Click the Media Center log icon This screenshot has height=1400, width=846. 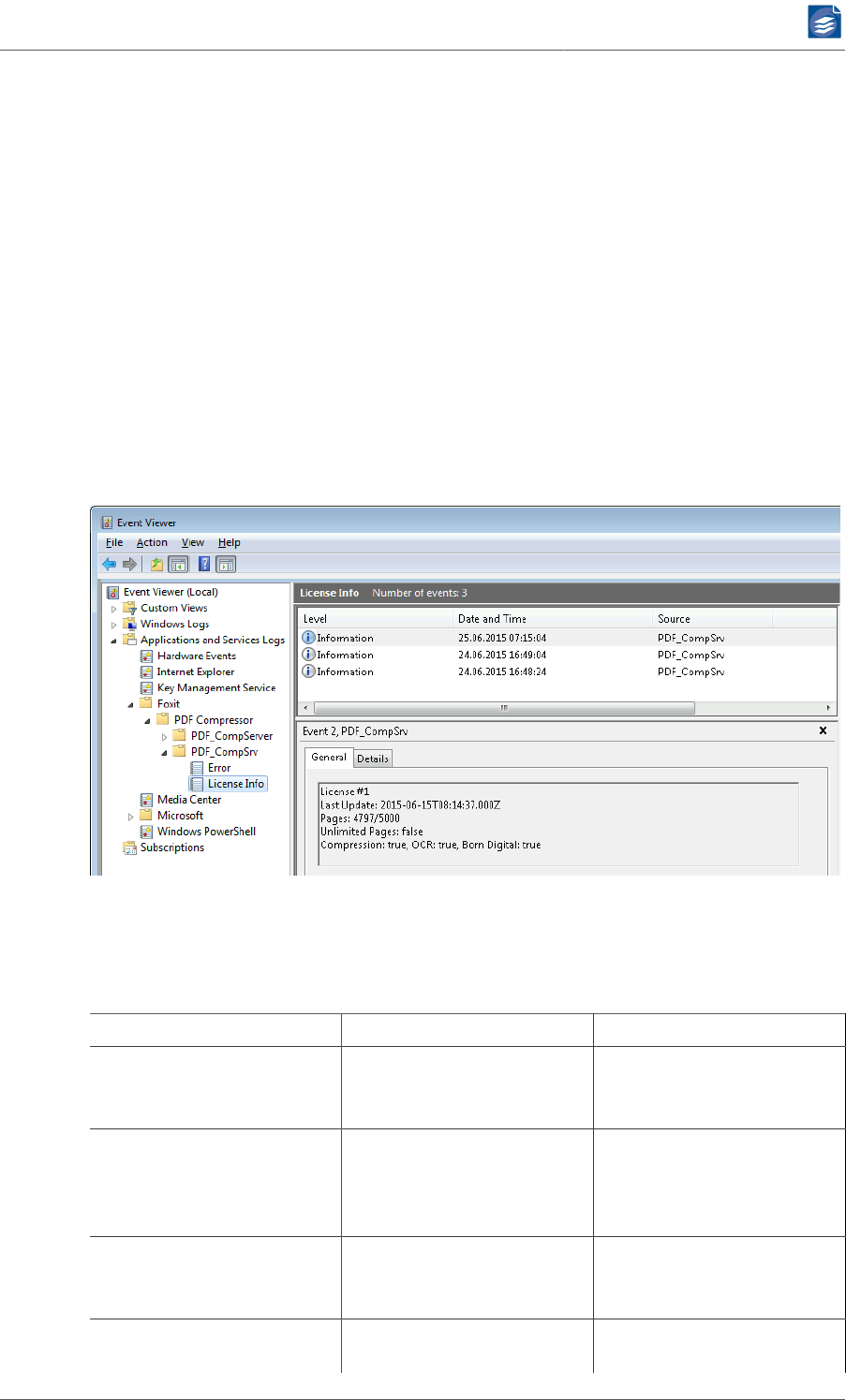pyautogui.click(x=147, y=800)
